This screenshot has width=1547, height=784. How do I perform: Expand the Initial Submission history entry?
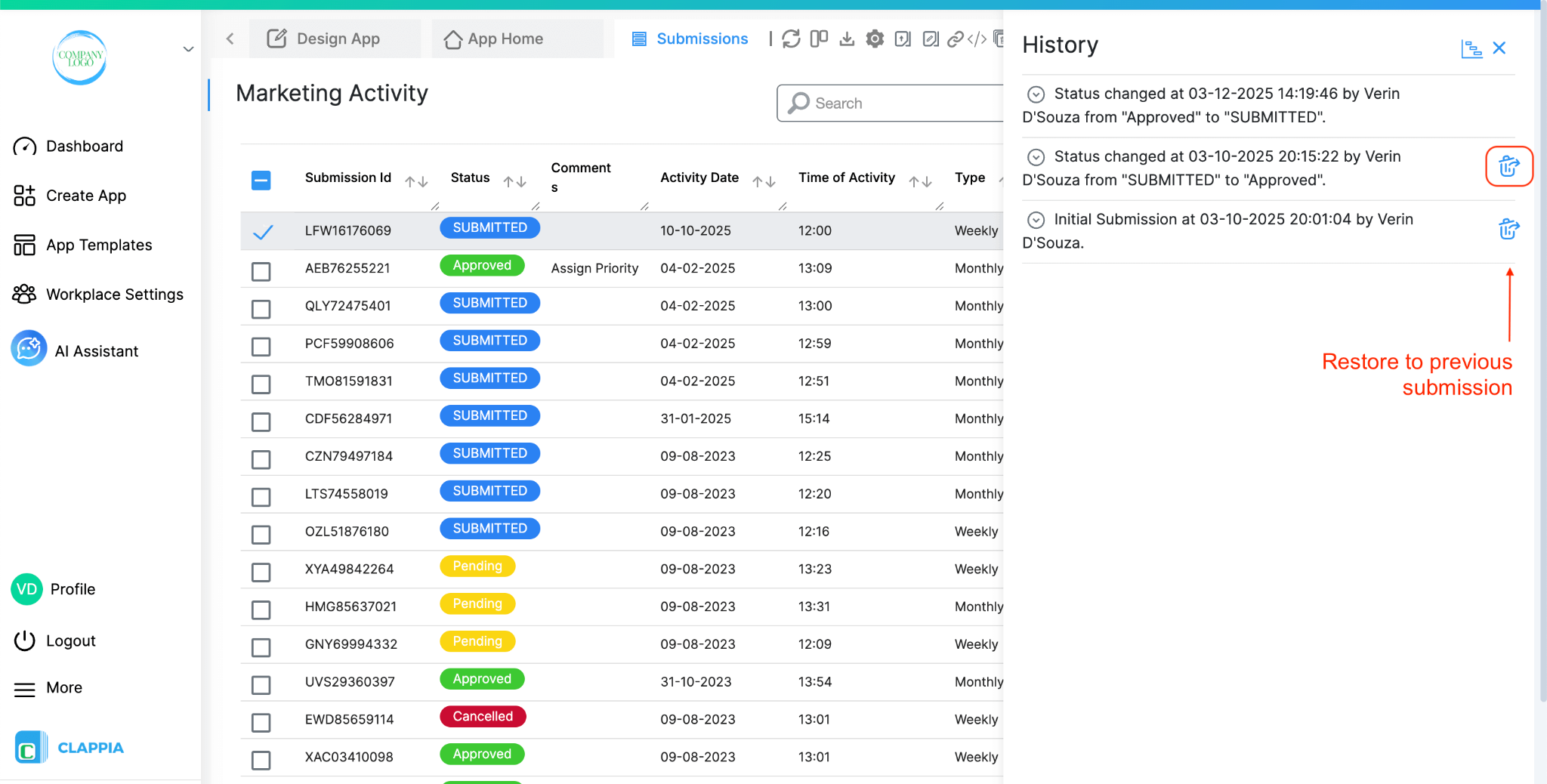(x=1036, y=220)
